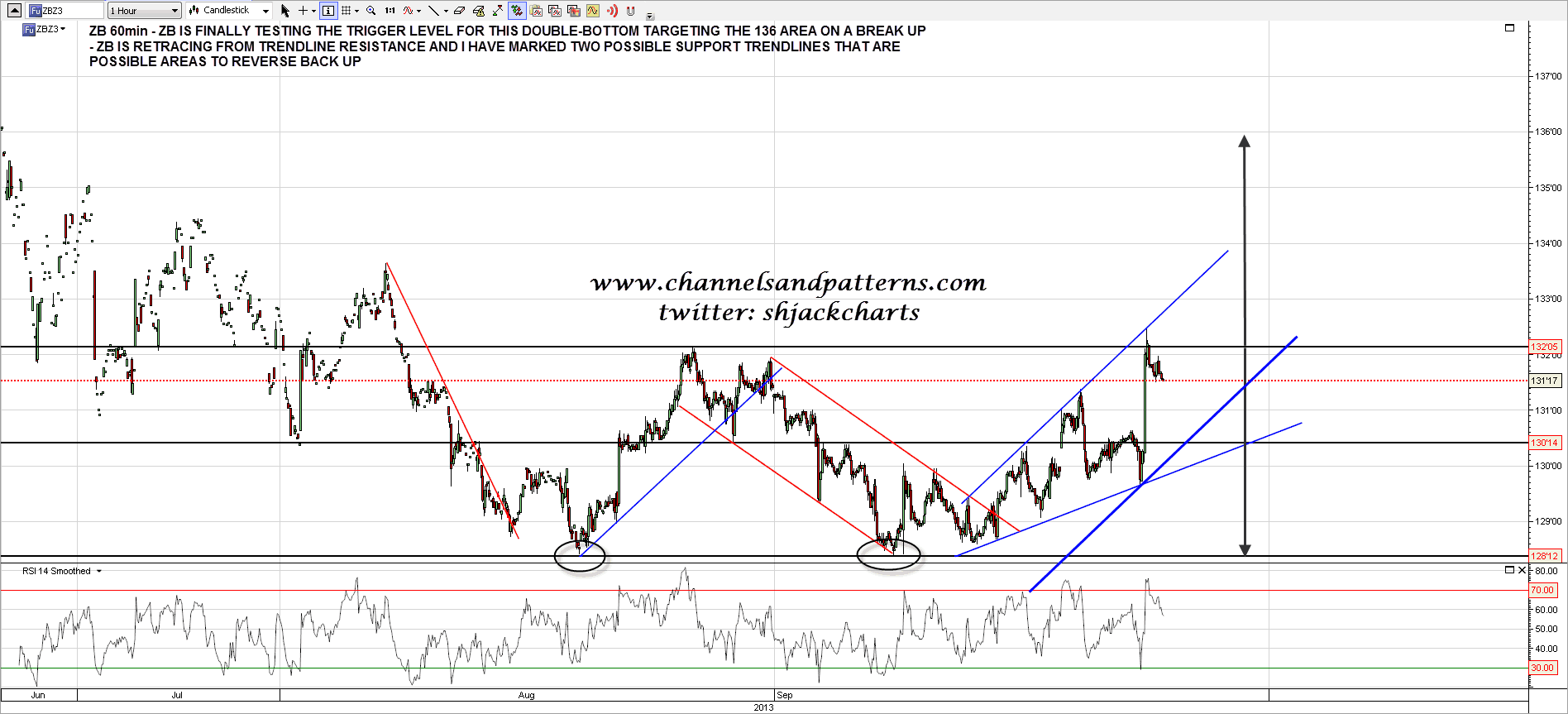
Task: Close the RSI indicator pane
Action: tap(1522, 570)
